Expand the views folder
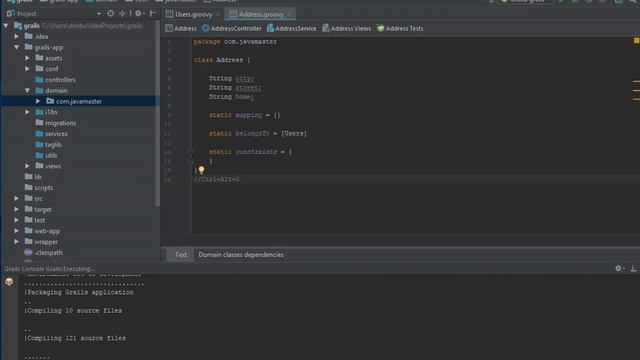Image resolution: width=640 pixels, height=360 pixels. pos(27,166)
